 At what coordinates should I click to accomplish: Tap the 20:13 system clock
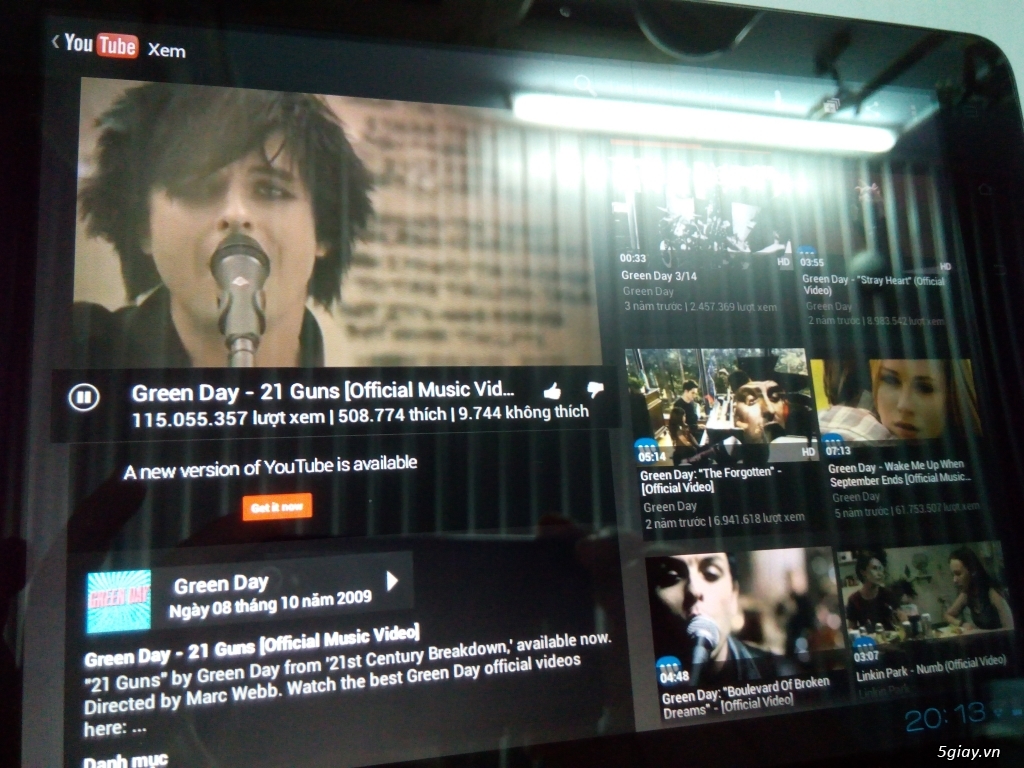click(x=944, y=717)
